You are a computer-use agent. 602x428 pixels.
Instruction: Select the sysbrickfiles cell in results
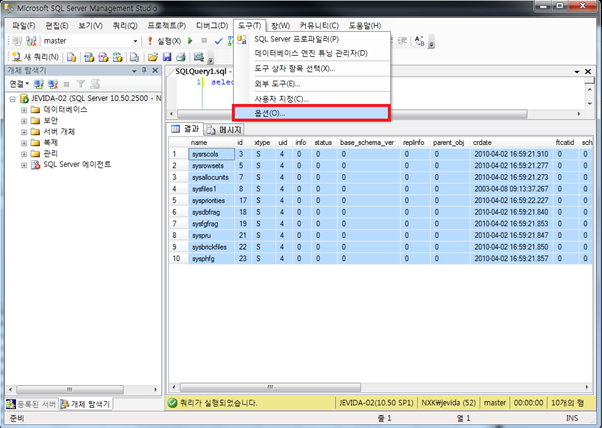211,247
